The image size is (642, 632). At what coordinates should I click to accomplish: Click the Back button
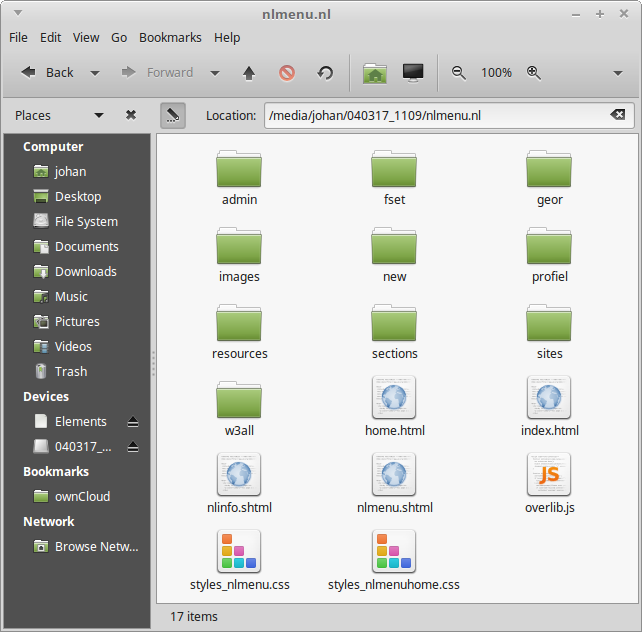(x=48, y=73)
